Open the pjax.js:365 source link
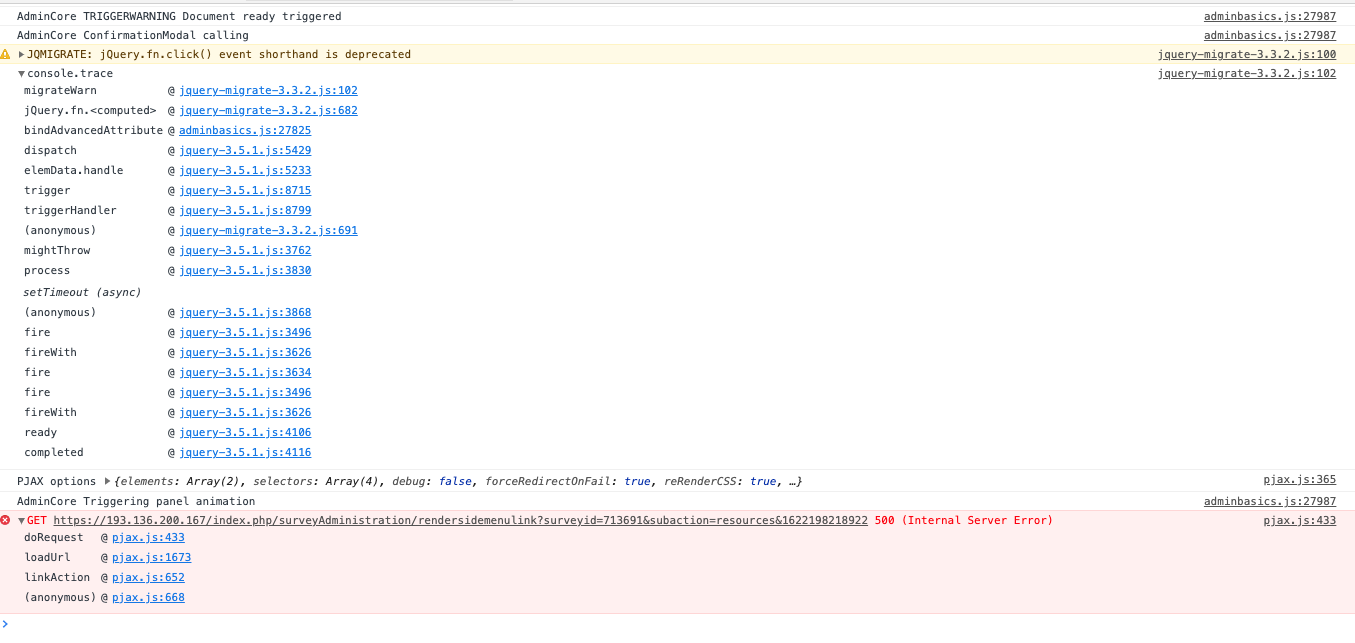Image resolution: width=1355 pixels, height=643 pixels. (1299, 481)
